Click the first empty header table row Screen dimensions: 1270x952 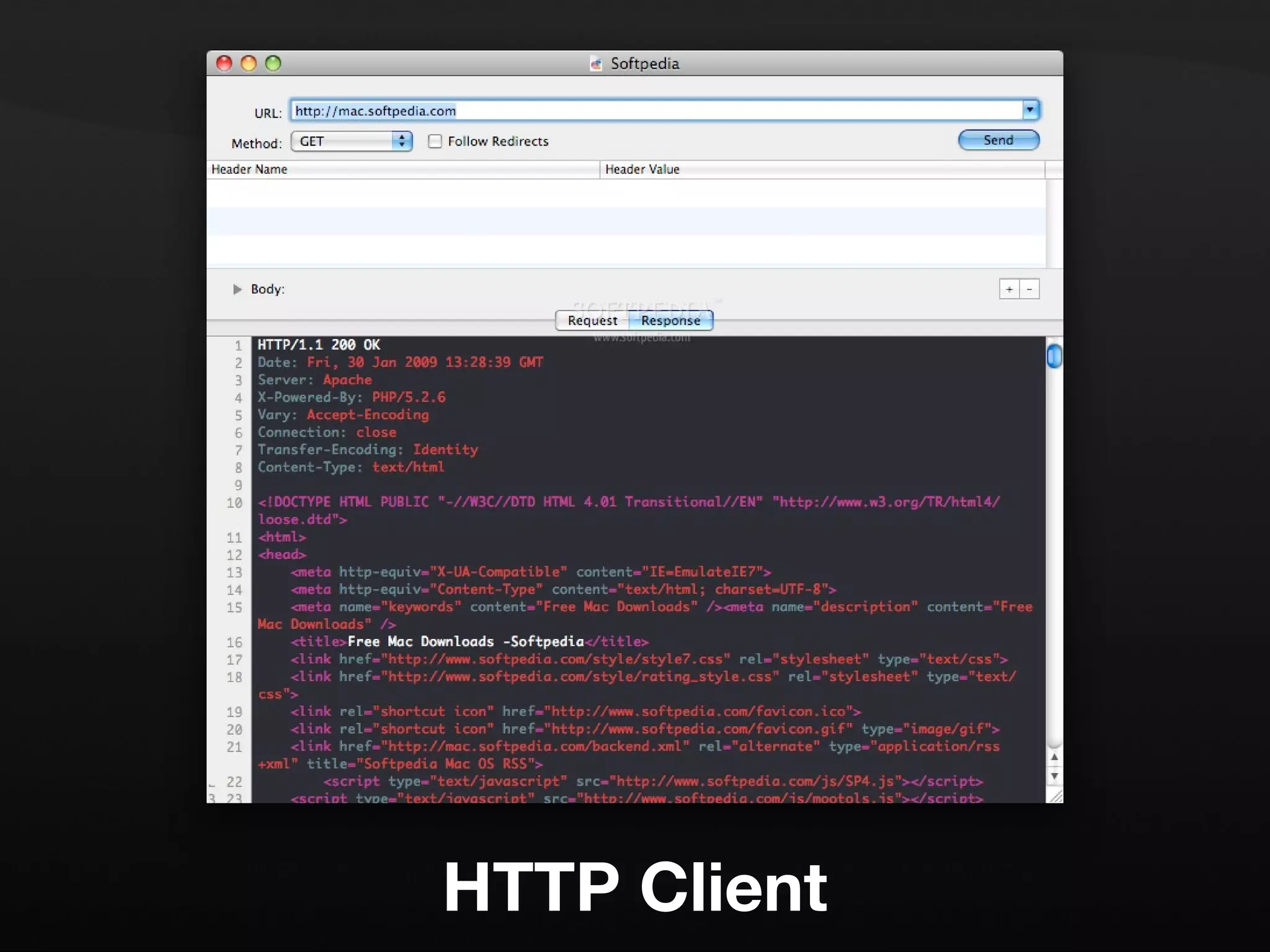click(x=626, y=193)
